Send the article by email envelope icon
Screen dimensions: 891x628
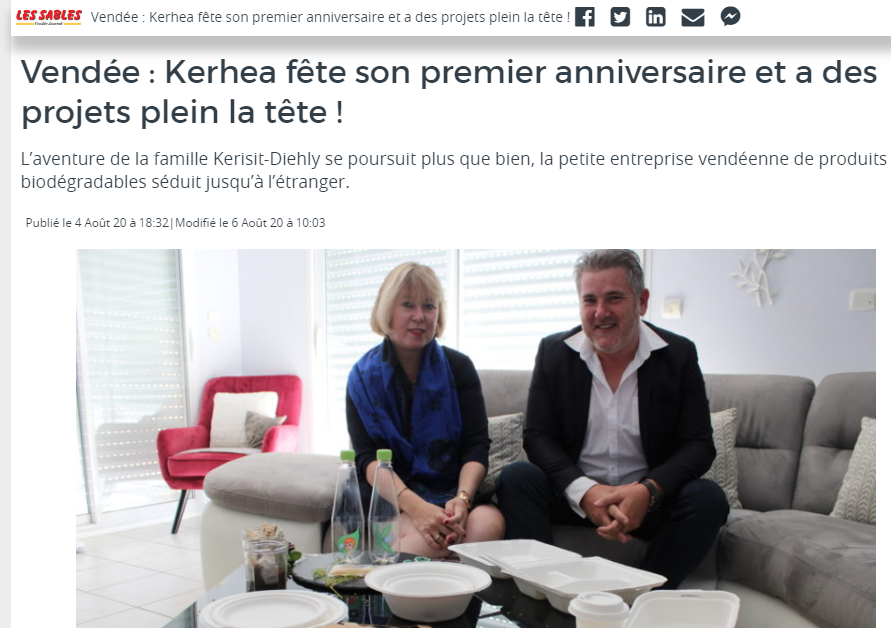[693, 17]
